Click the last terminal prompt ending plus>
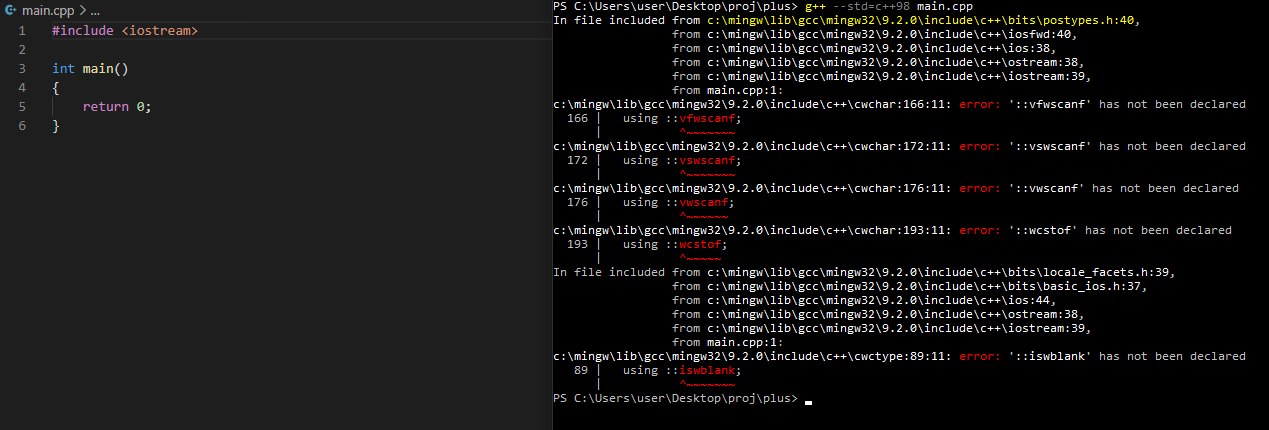 [x=675, y=399]
